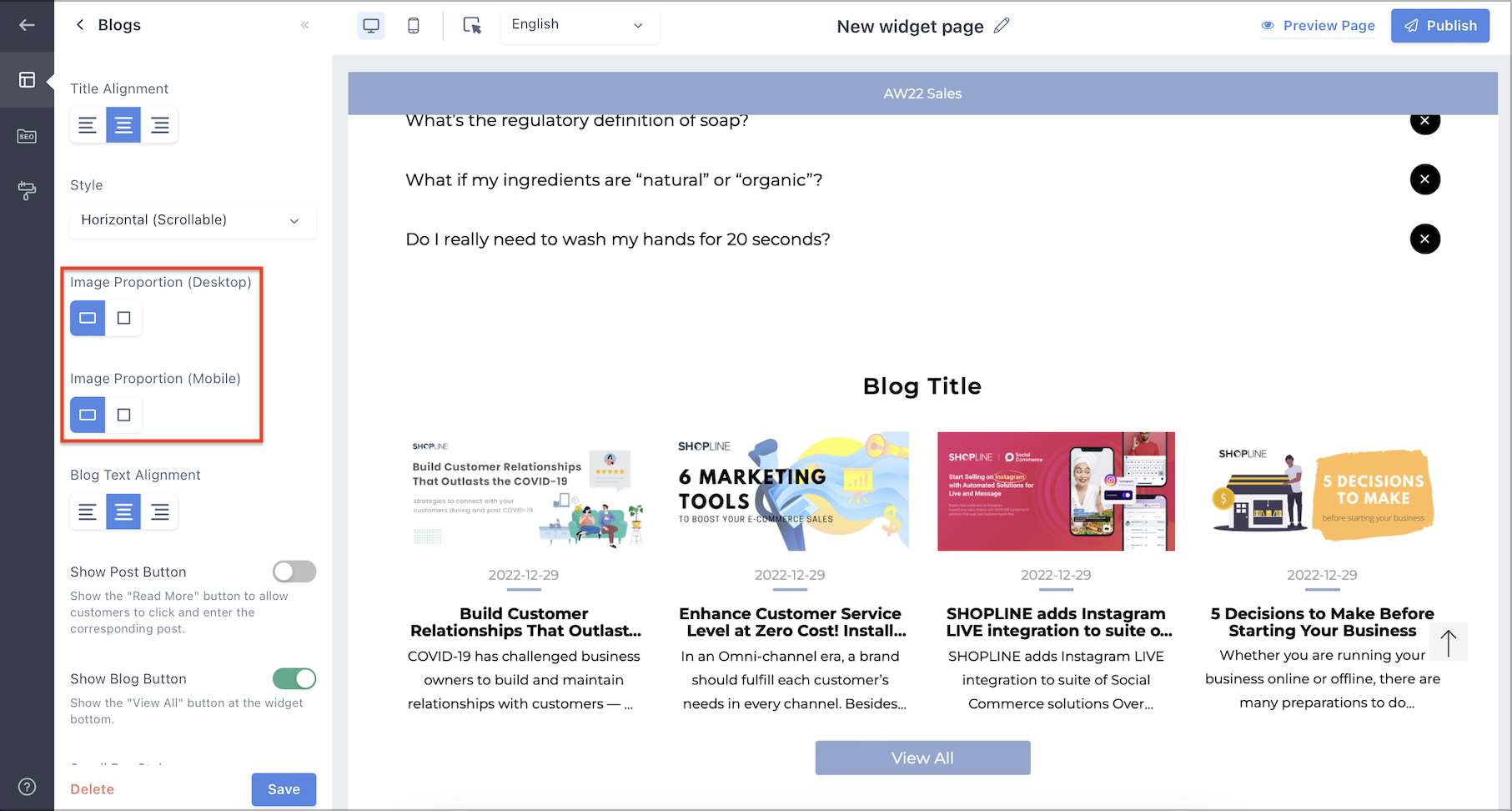Open the help question mark icon

27,787
